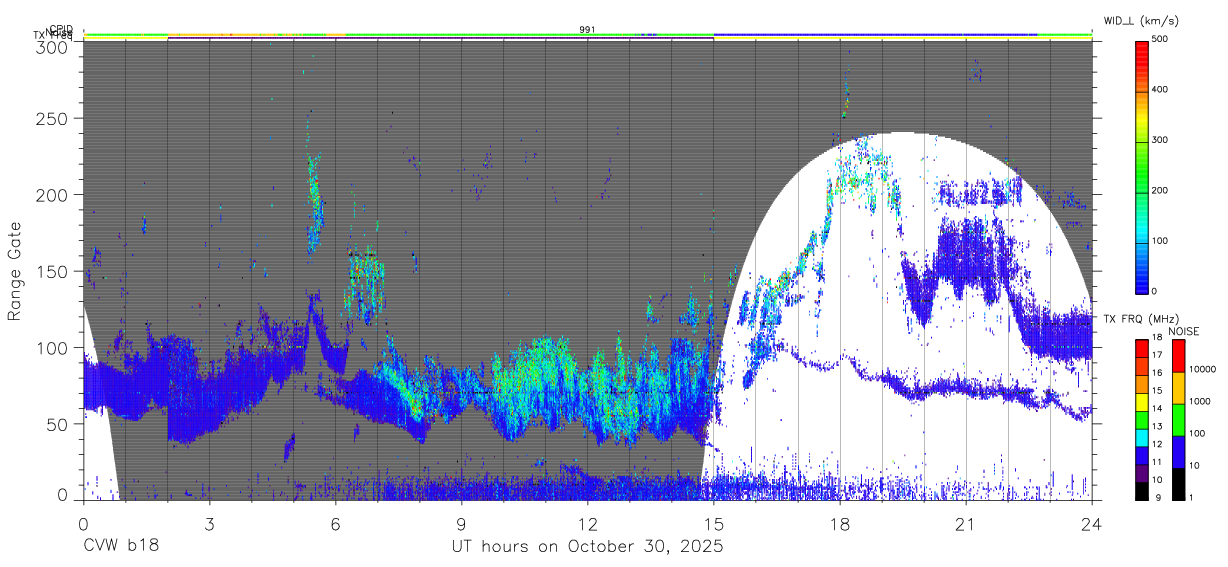
Task: Click the '300' range gate tick label
Action: point(52,47)
